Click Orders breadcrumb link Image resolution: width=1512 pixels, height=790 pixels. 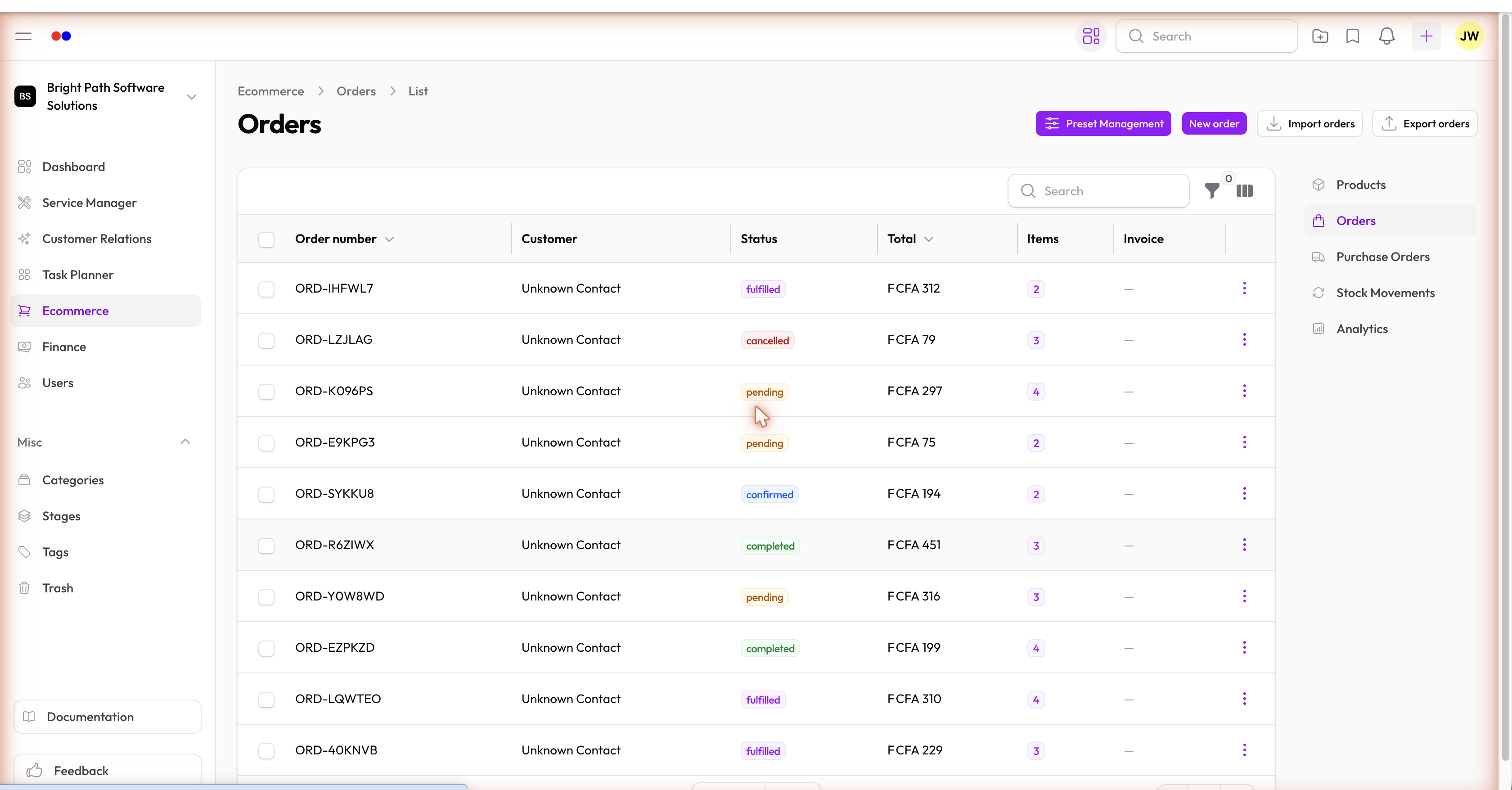[x=355, y=91]
